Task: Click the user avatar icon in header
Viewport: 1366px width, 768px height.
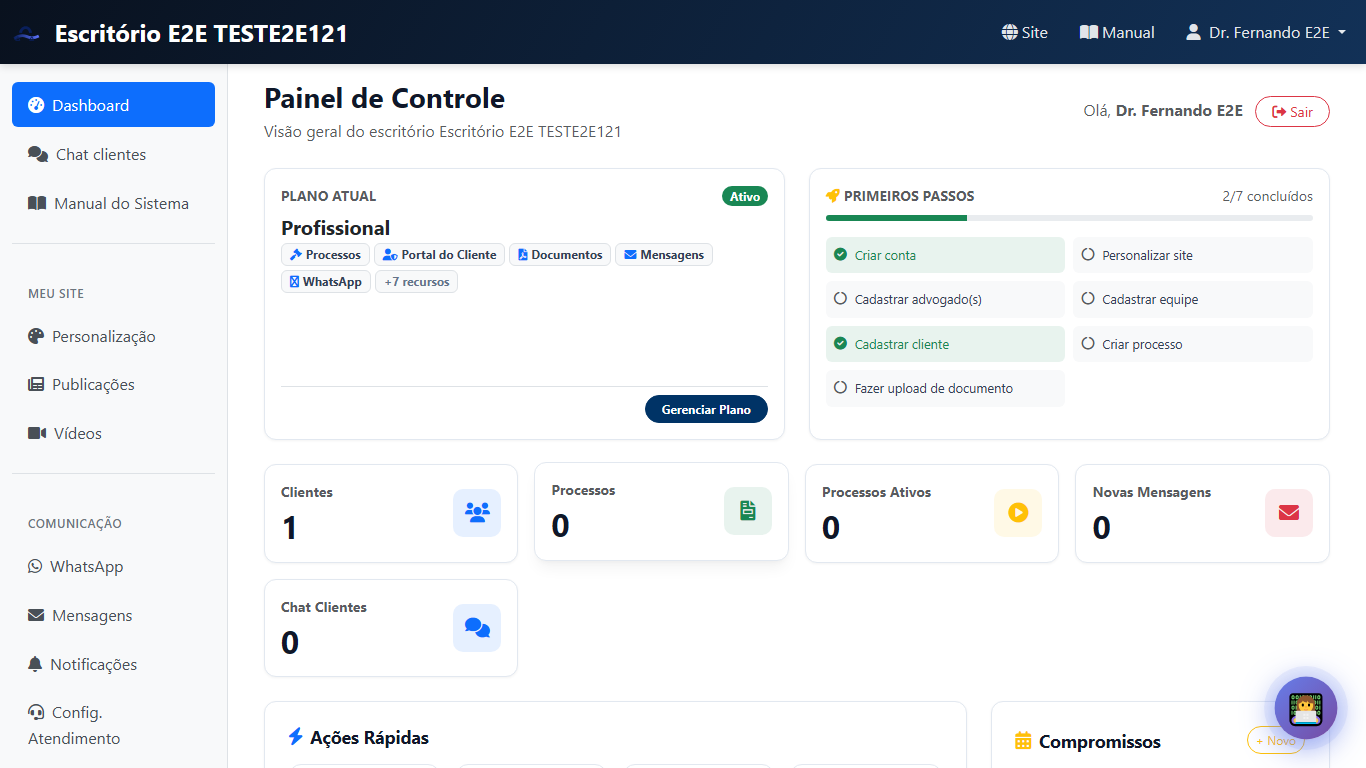Action: tap(1193, 32)
